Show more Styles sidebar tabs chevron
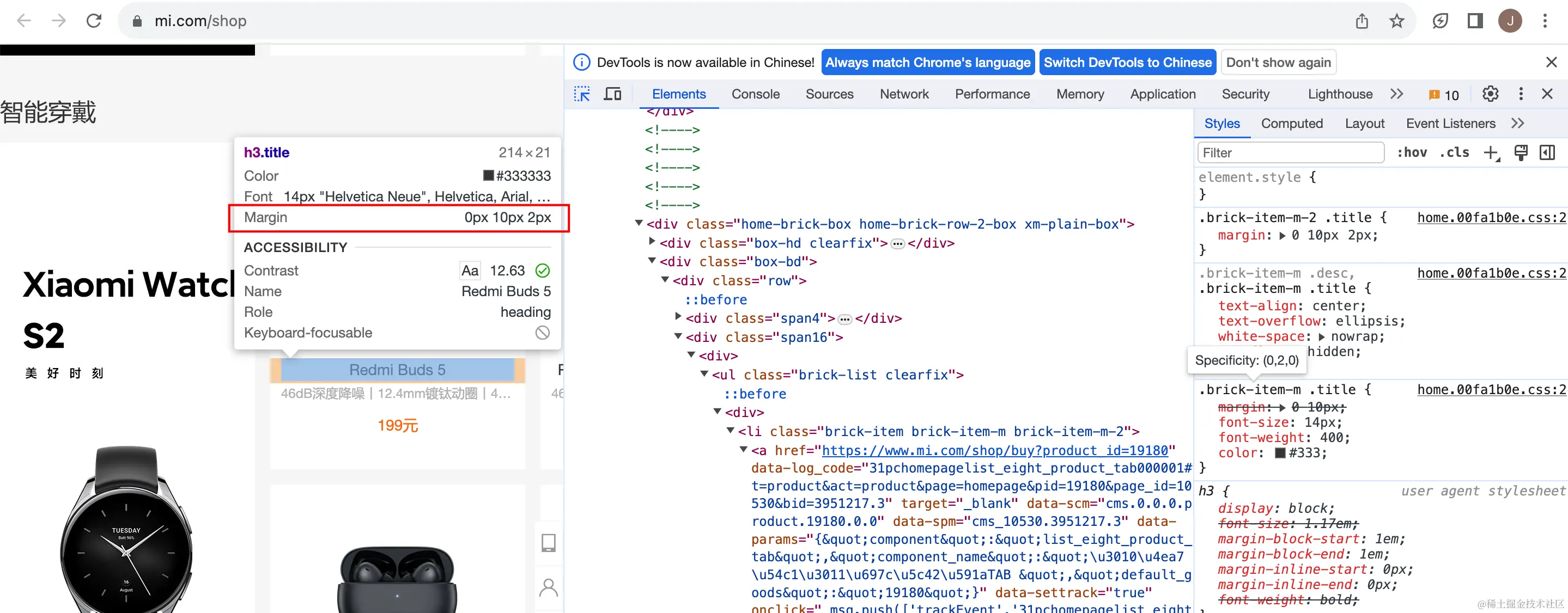Viewport: 1568px width, 613px height. tap(1517, 124)
